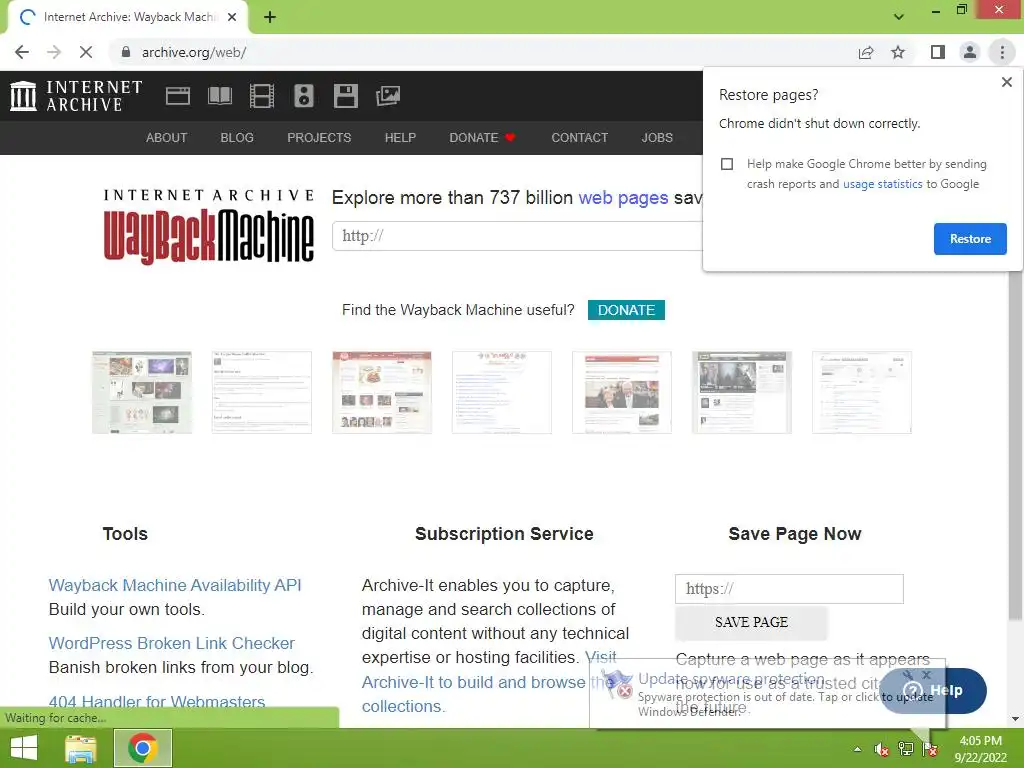Open the Audio speaker icon
The image size is (1024, 768).
[304, 96]
